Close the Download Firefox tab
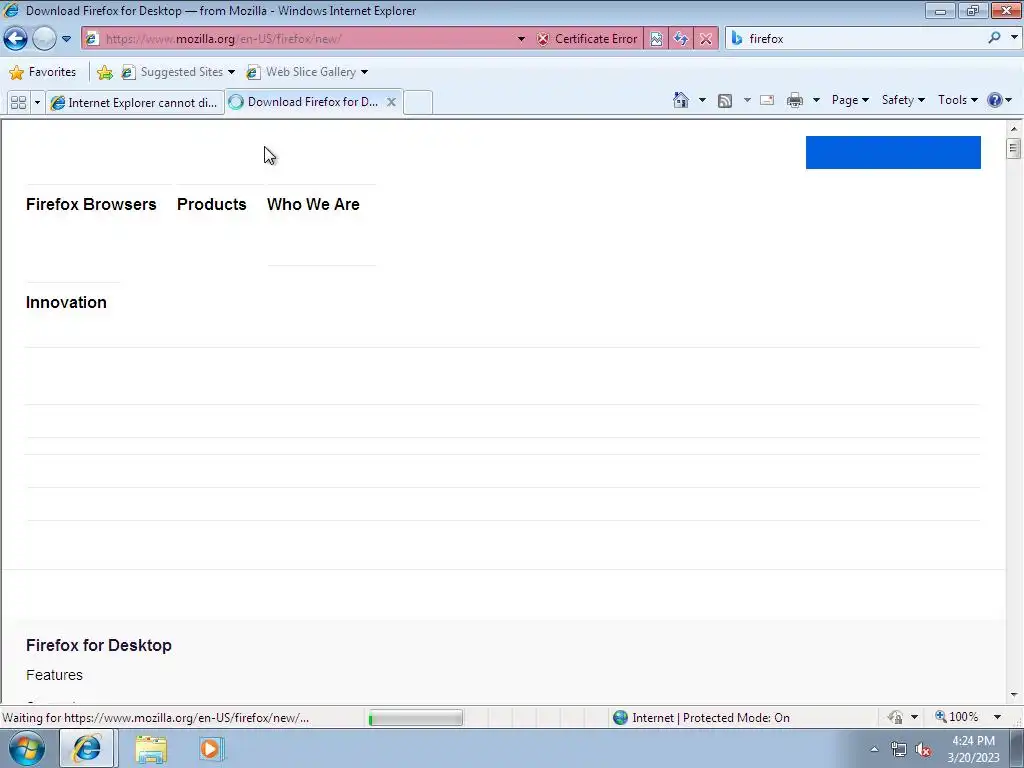The height and width of the screenshot is (768, 1024). tap(391, 102)
